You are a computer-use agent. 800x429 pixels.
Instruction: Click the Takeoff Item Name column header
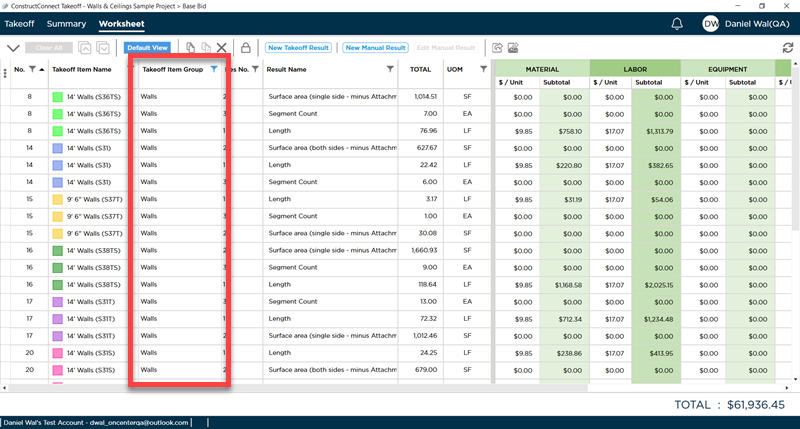pos(82,69)
